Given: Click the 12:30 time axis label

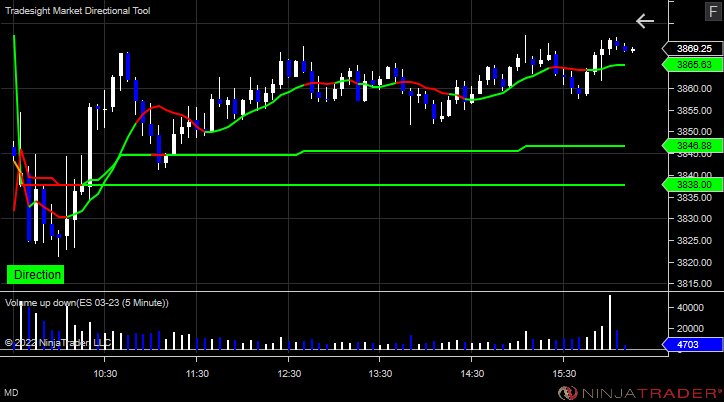Looking at the screenshot, I should 289,374.
